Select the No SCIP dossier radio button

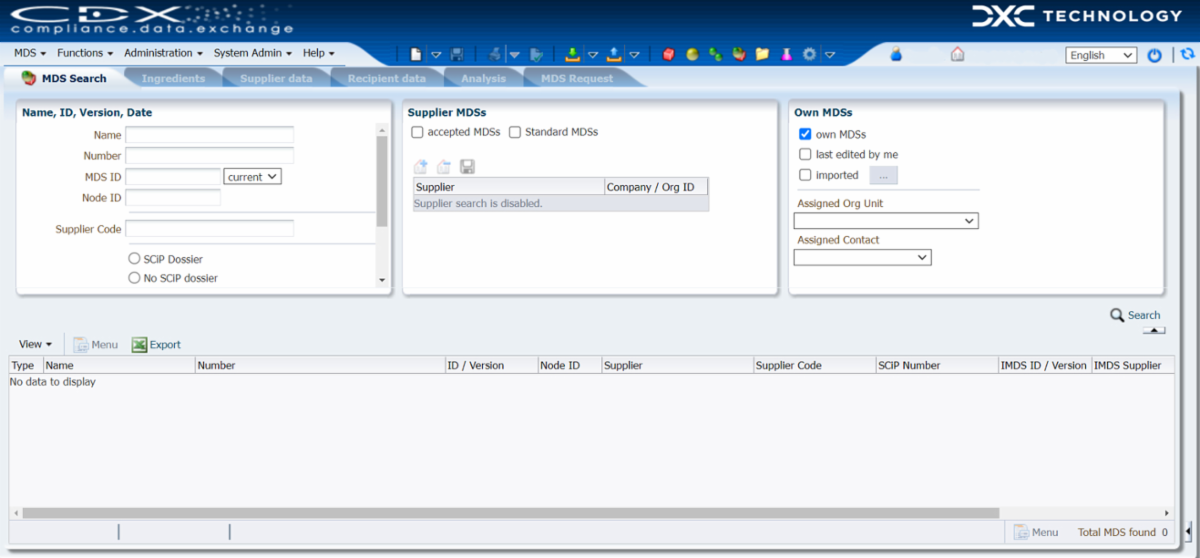click(134, 278)
